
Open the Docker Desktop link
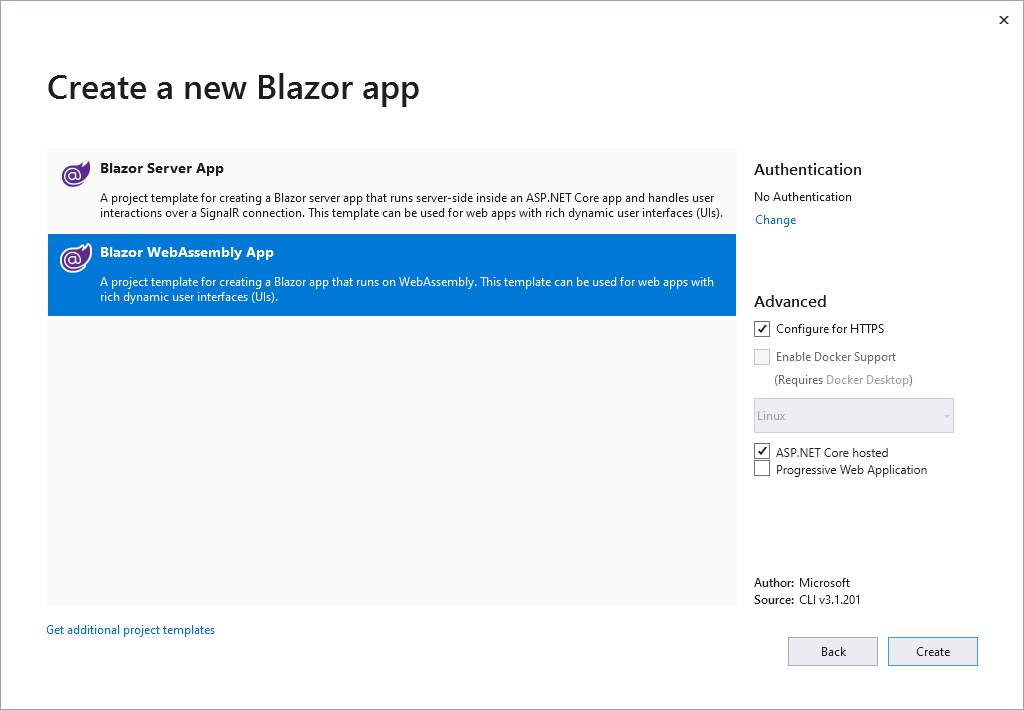(867, 380)
